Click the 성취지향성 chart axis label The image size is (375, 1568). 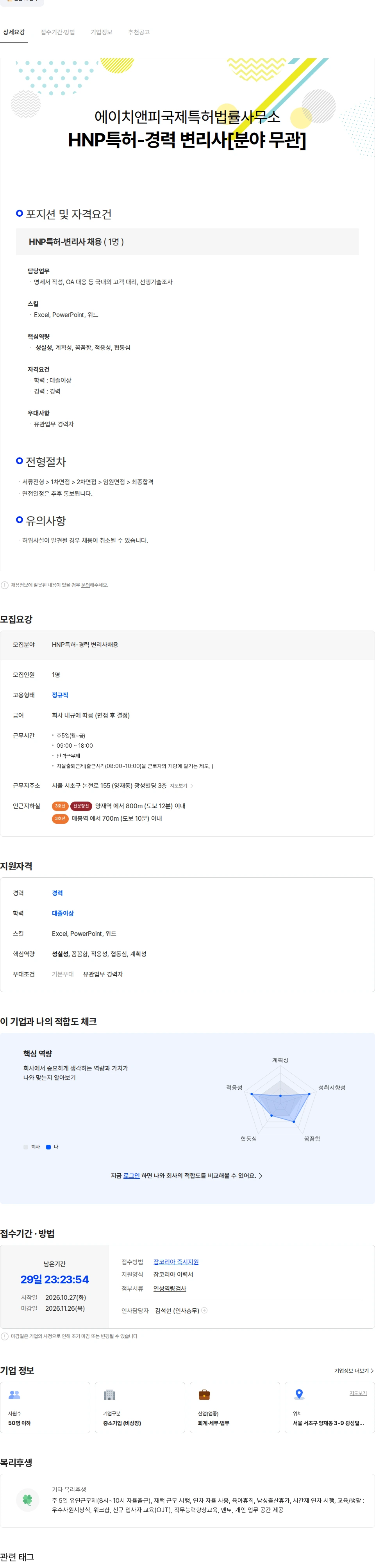pyautogui.click(x=332, y=1088)
